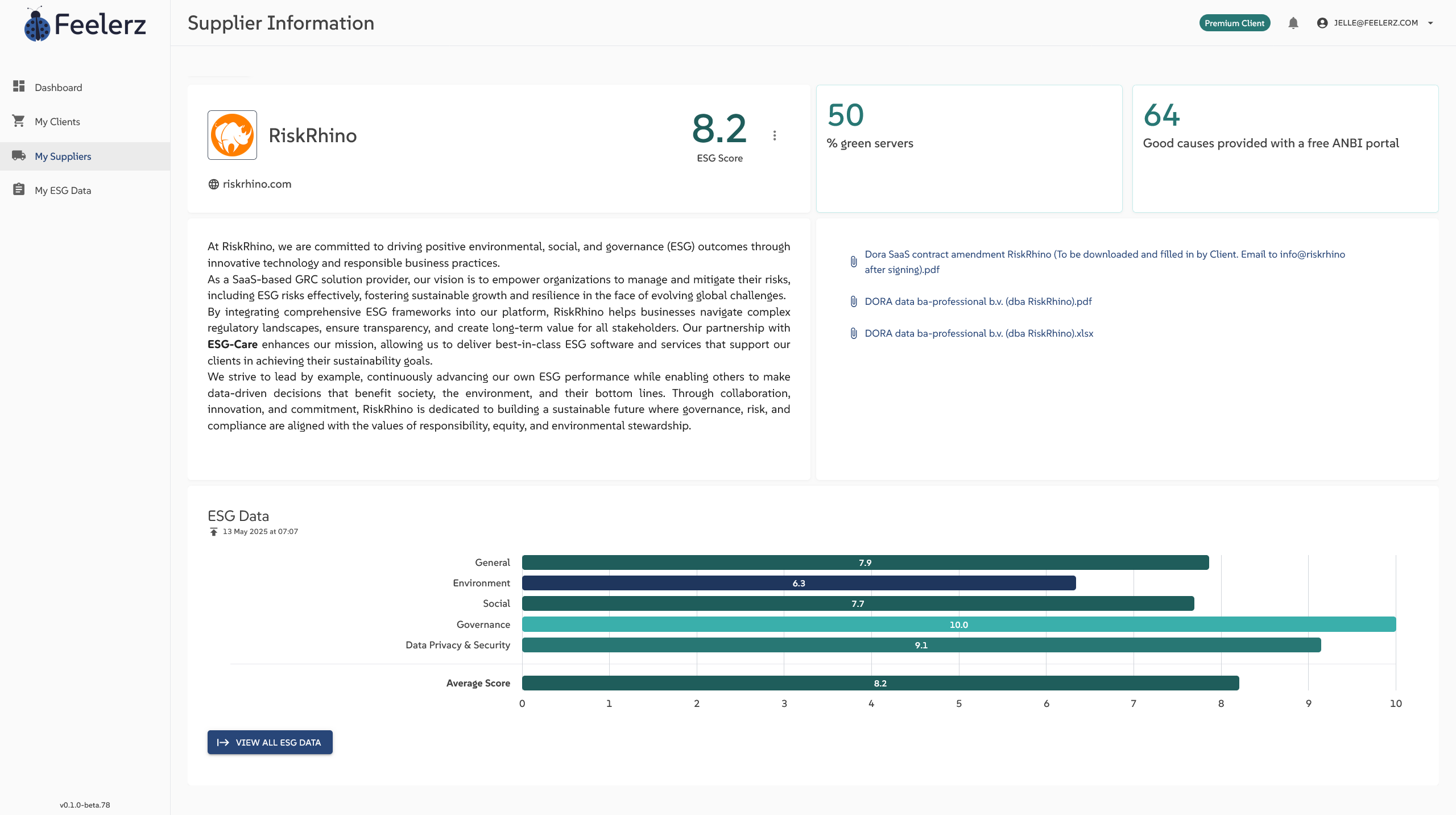Expand the account dropdown arrow
This screenshot has width=1456, height=815.
[x=1430, y=23]
